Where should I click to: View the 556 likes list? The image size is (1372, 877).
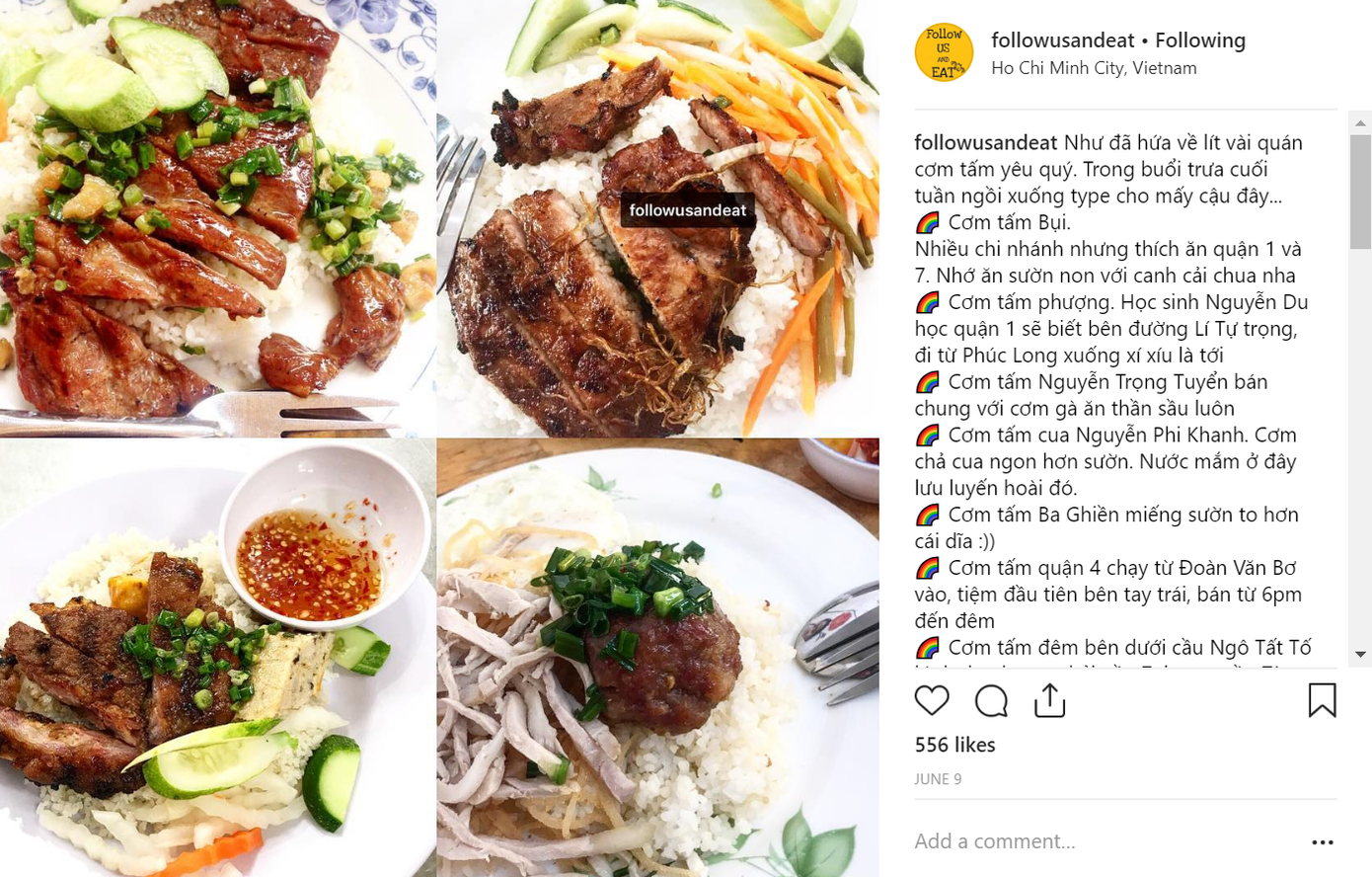954,745
